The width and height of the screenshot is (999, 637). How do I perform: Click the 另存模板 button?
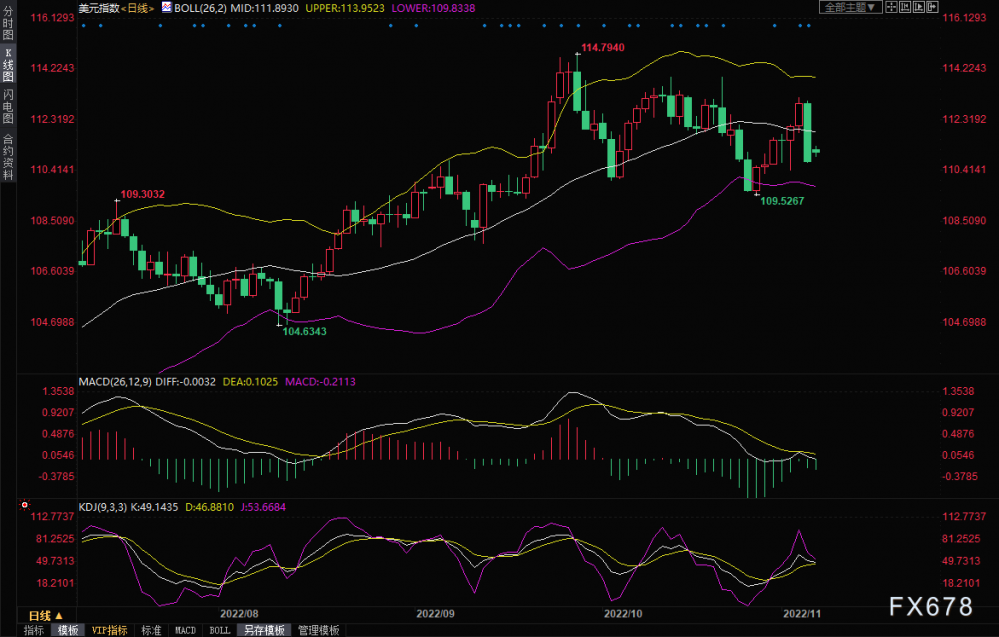click(x=264, y=630)
